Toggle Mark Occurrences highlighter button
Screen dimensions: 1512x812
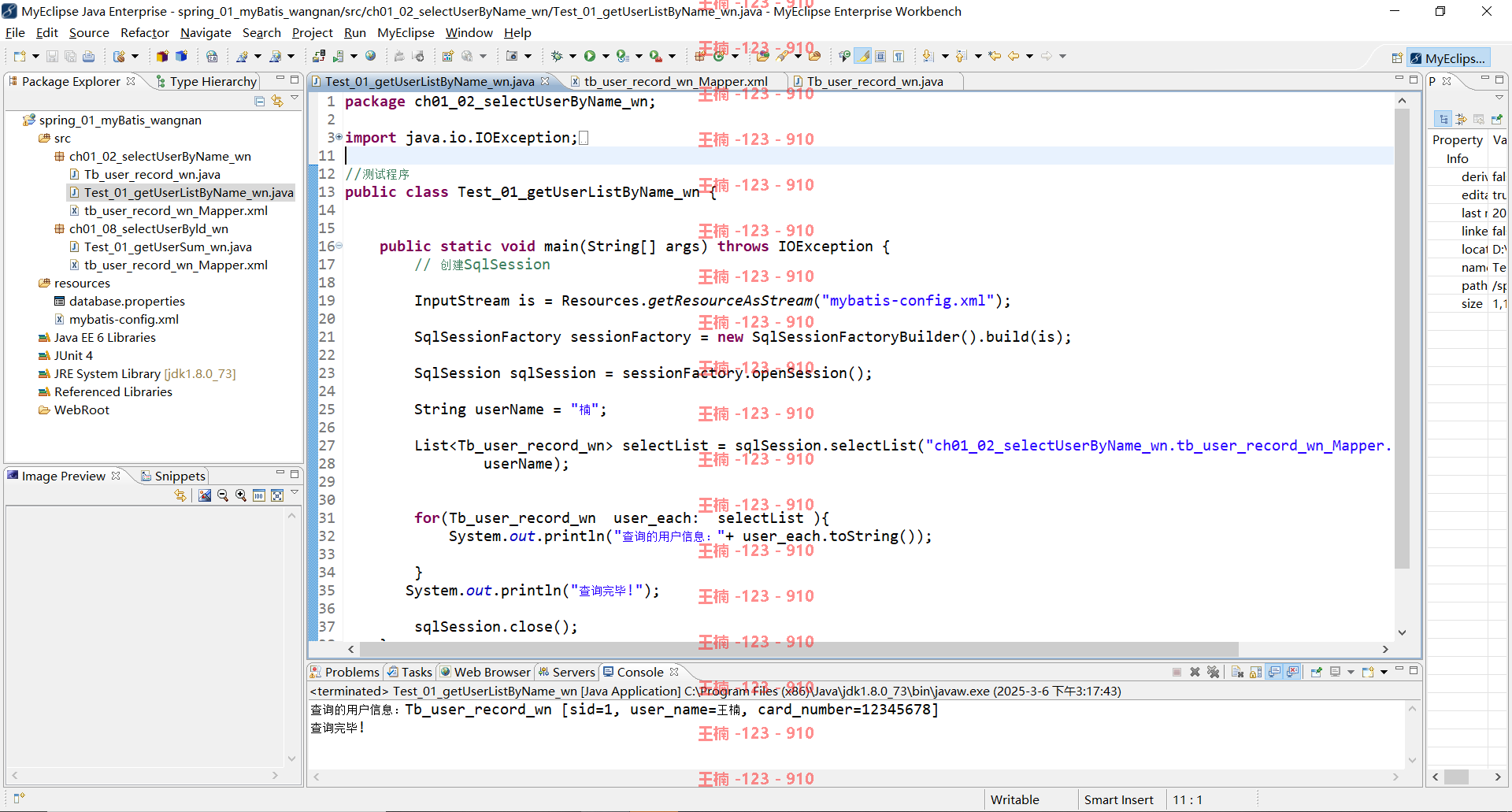pyautogui.click(x=864, y=56)
